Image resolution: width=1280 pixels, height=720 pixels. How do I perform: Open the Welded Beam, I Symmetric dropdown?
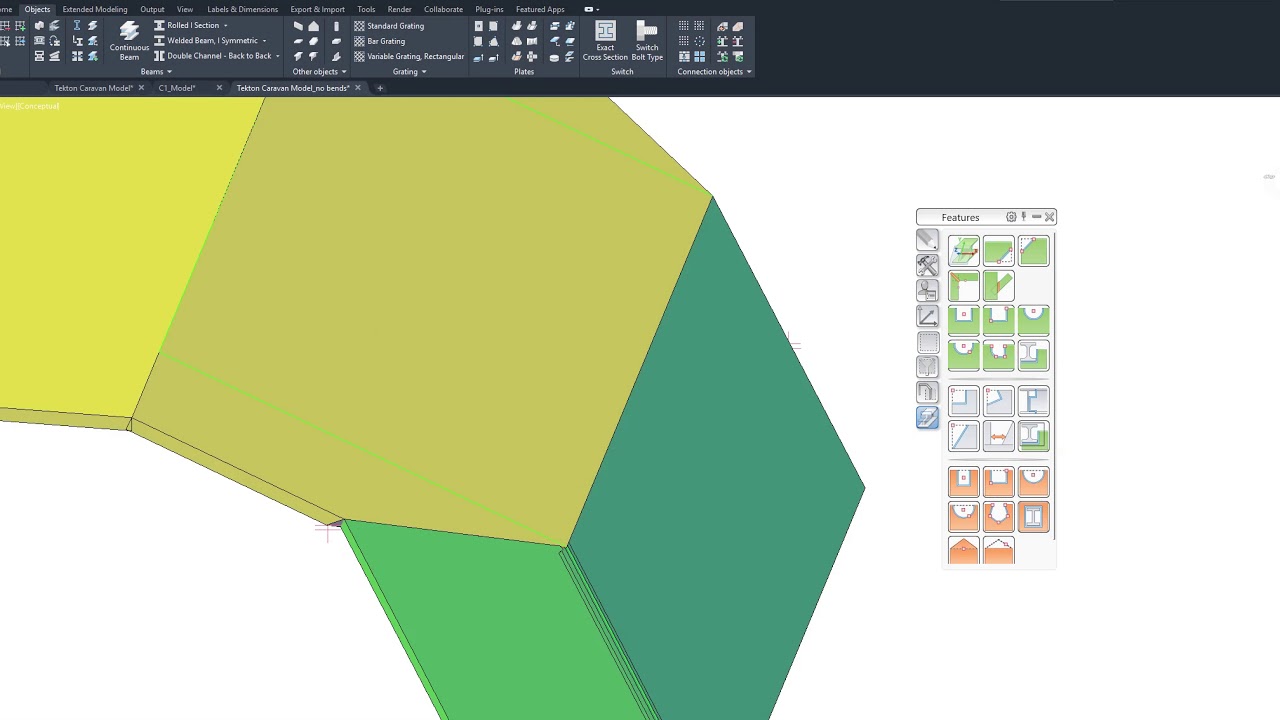coord(264,41)
